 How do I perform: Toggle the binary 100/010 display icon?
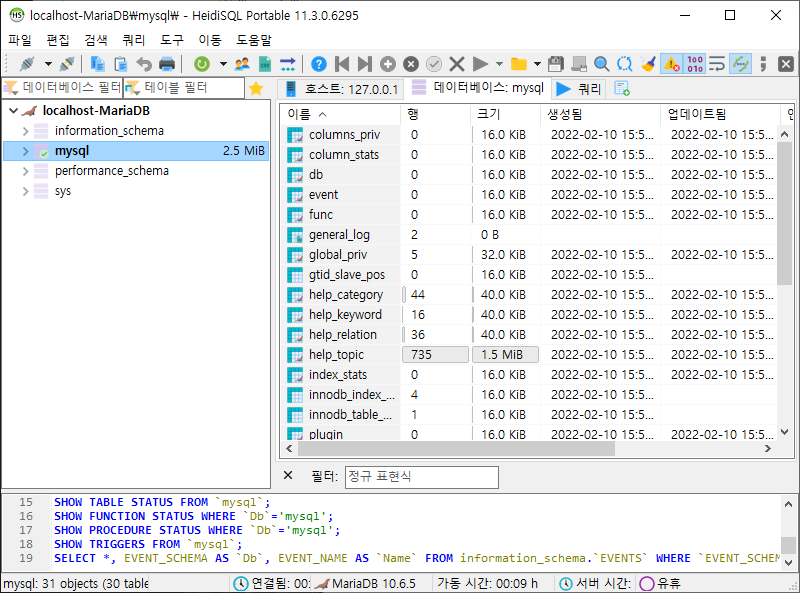[694, 64]
